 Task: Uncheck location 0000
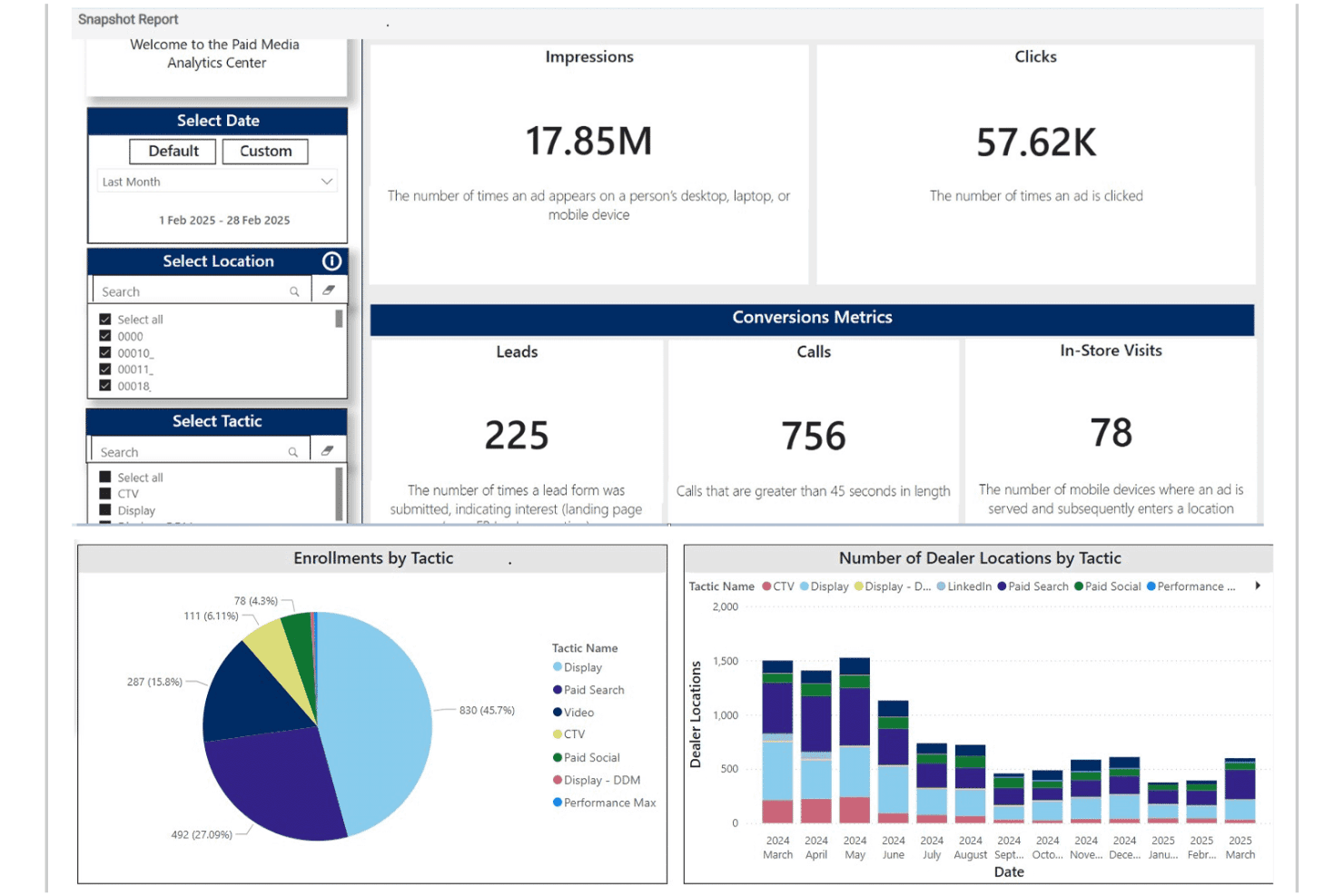click(x=105, y=336)
